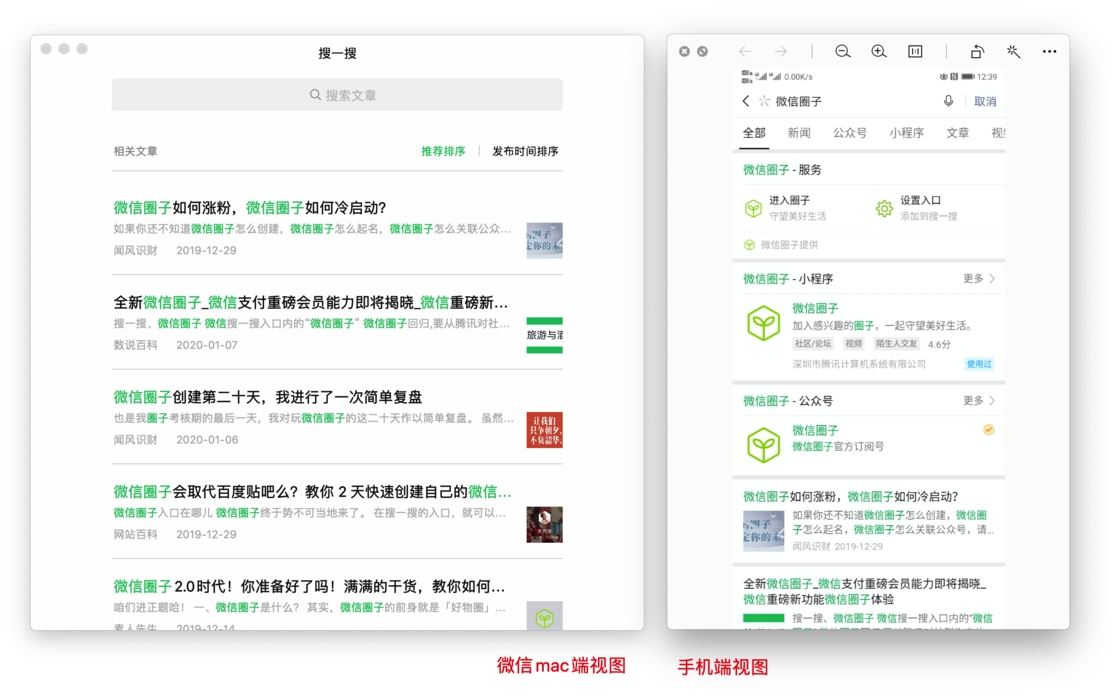1120x696 pixels.
Task: Click the magic wand edit icon
Action: (1013, 51)
